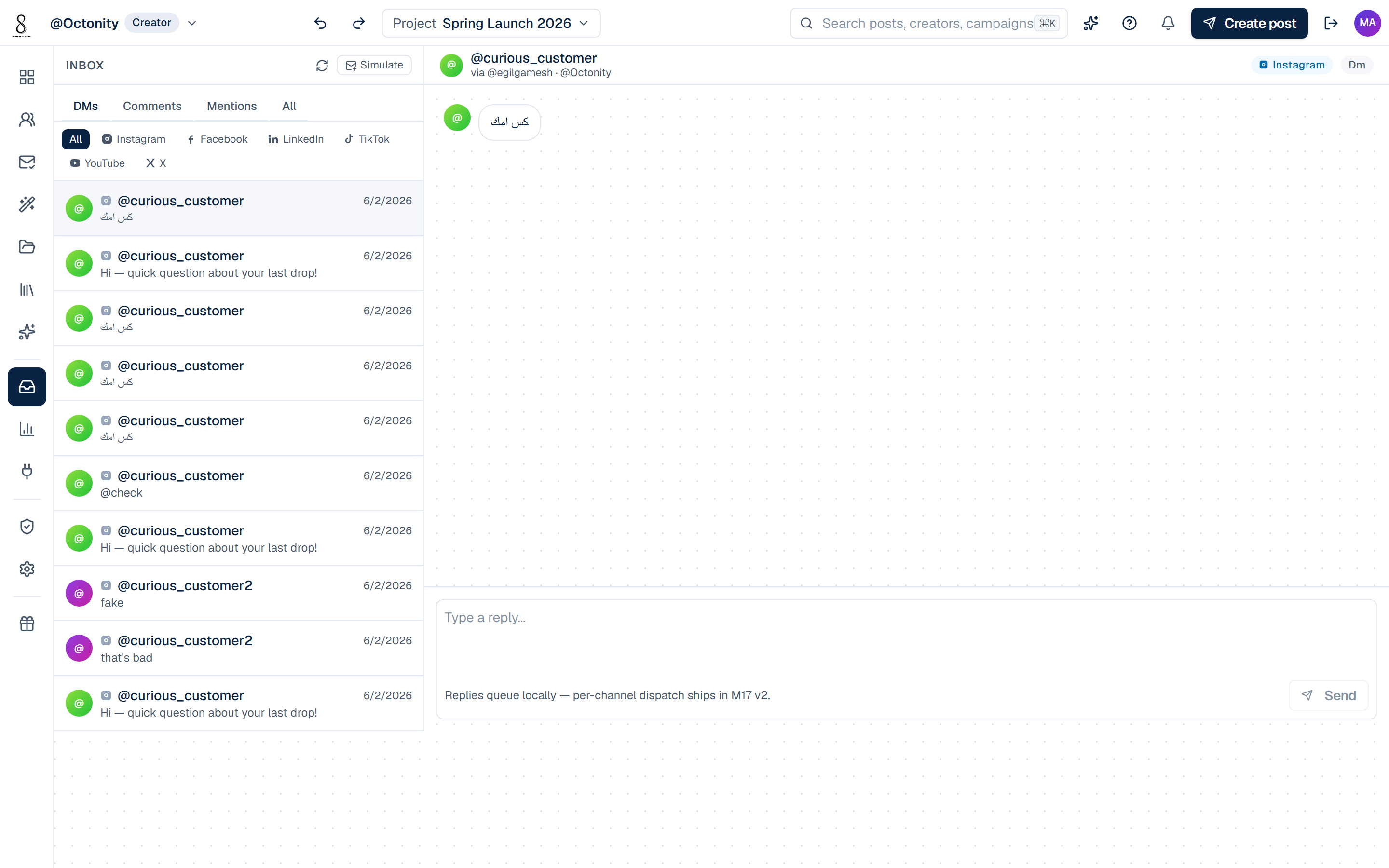
Task: Click the sparkles assistant icon in the top bar
Action: pos(1090,23)
